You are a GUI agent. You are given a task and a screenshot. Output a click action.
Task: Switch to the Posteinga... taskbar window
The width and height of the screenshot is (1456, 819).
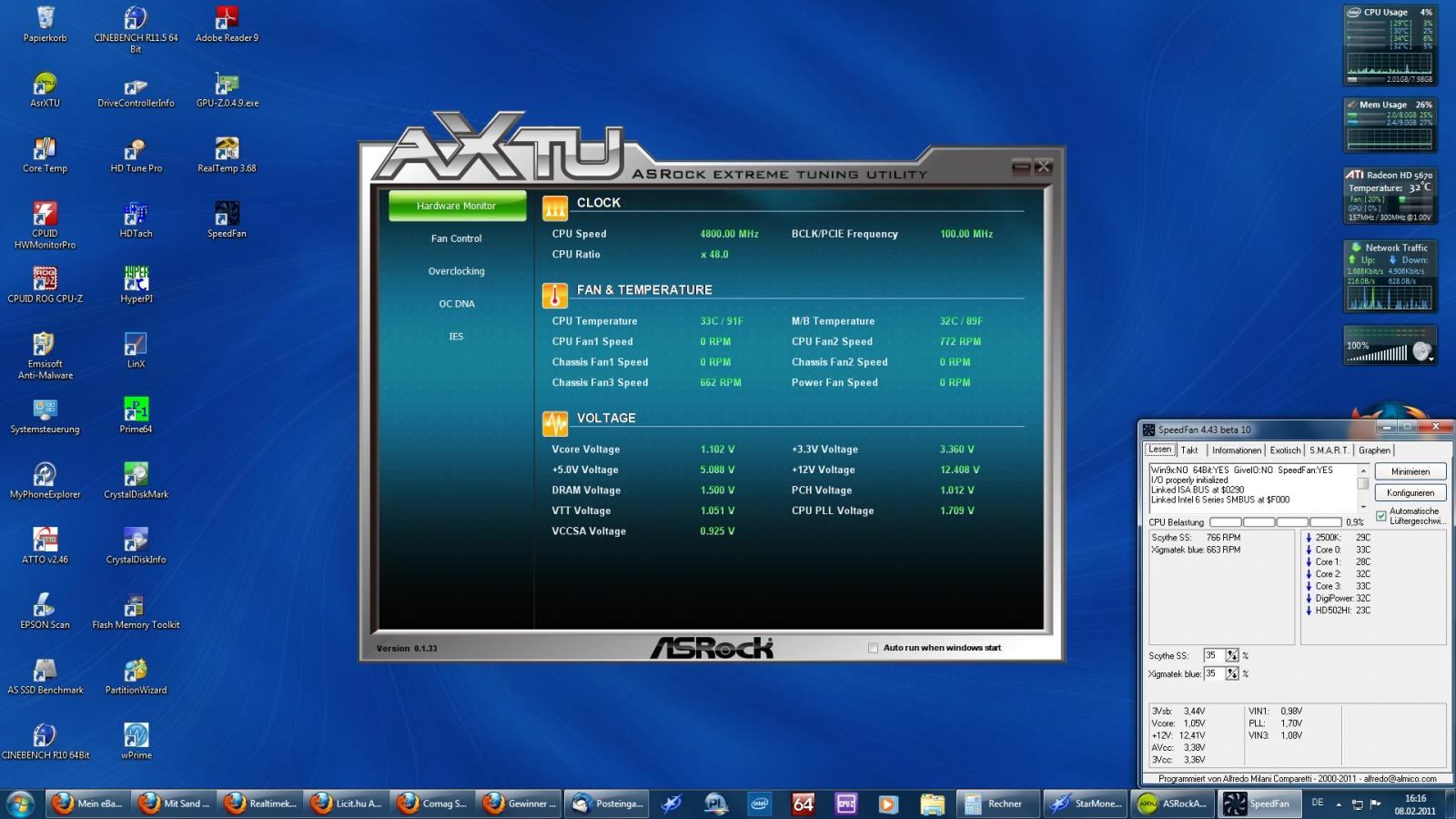click(x=608, y=804)
